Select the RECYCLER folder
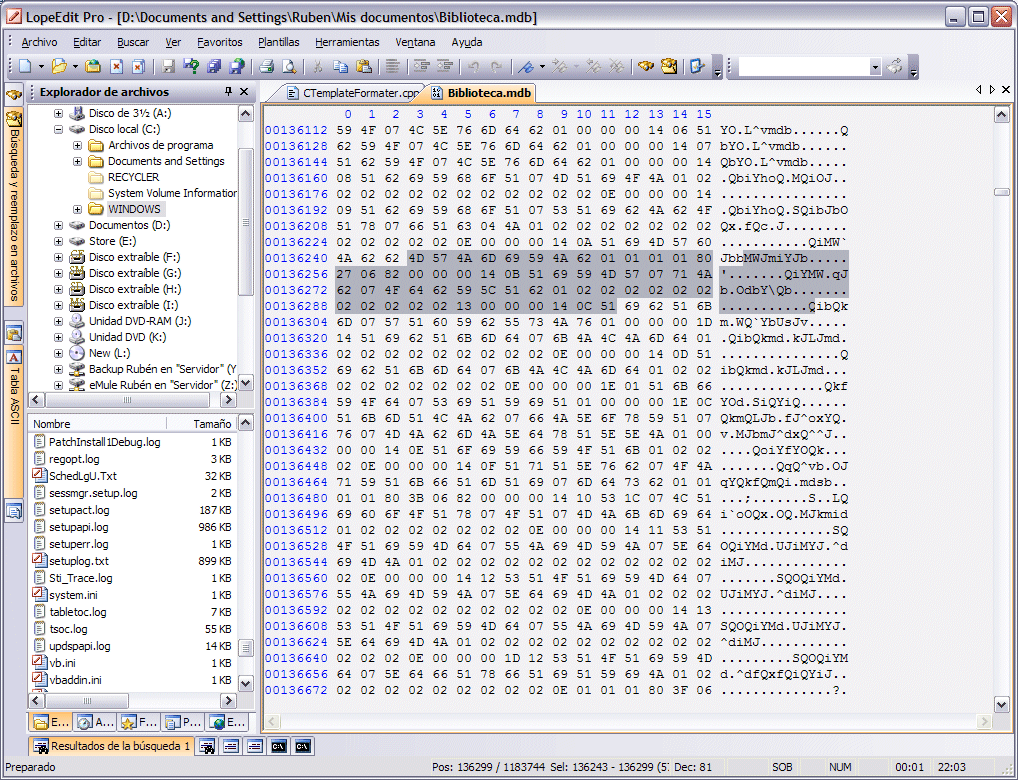 133,177
